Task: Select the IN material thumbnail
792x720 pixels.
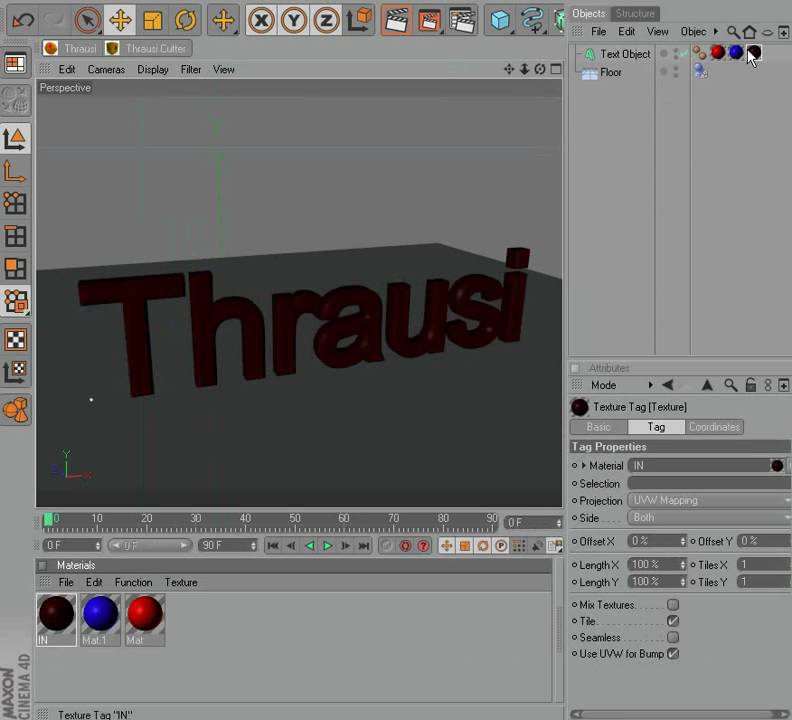Action: (57, 620)
